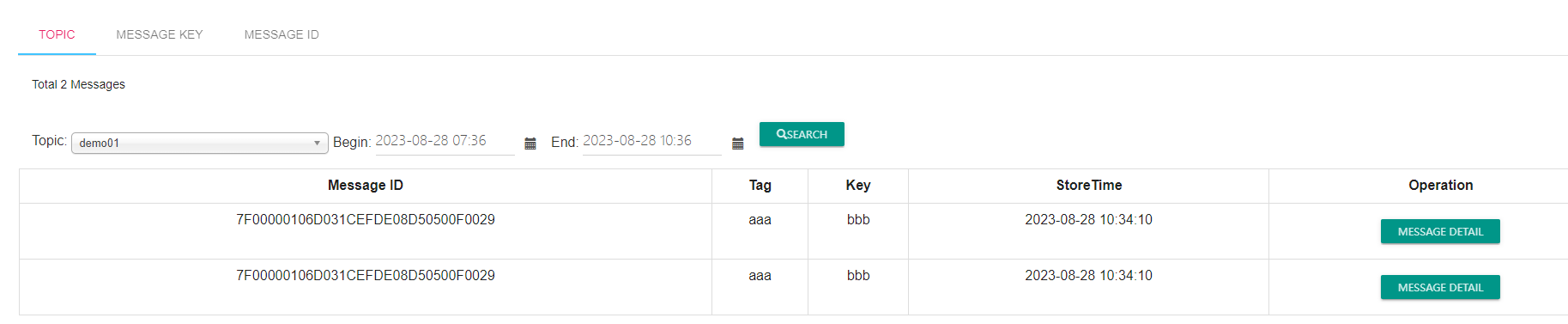The image size is (1568, 324).
Task: Expand the demo01 topic dropdown
Action: (x=200, y=143)
